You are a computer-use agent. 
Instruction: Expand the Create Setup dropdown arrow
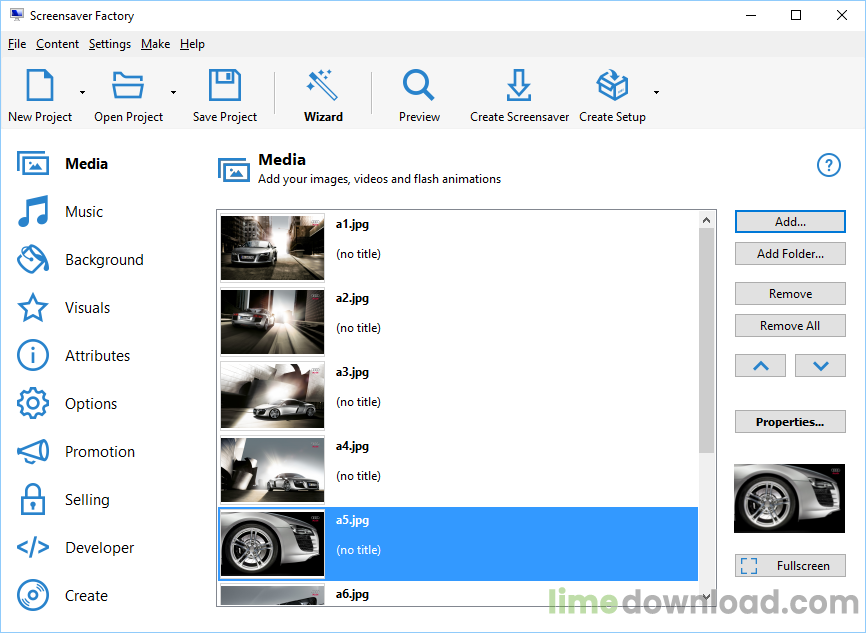coord(656,93)
